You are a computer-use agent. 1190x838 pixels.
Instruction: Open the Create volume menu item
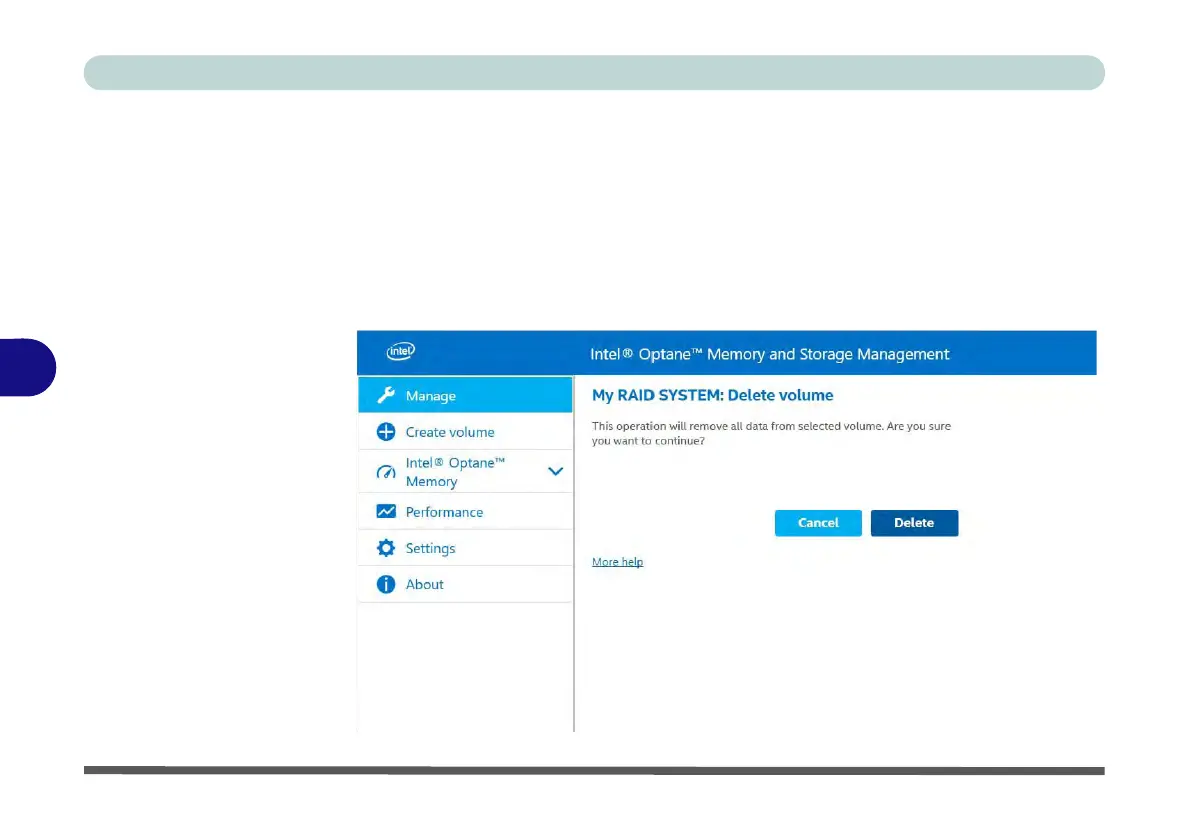click(465, 432)
